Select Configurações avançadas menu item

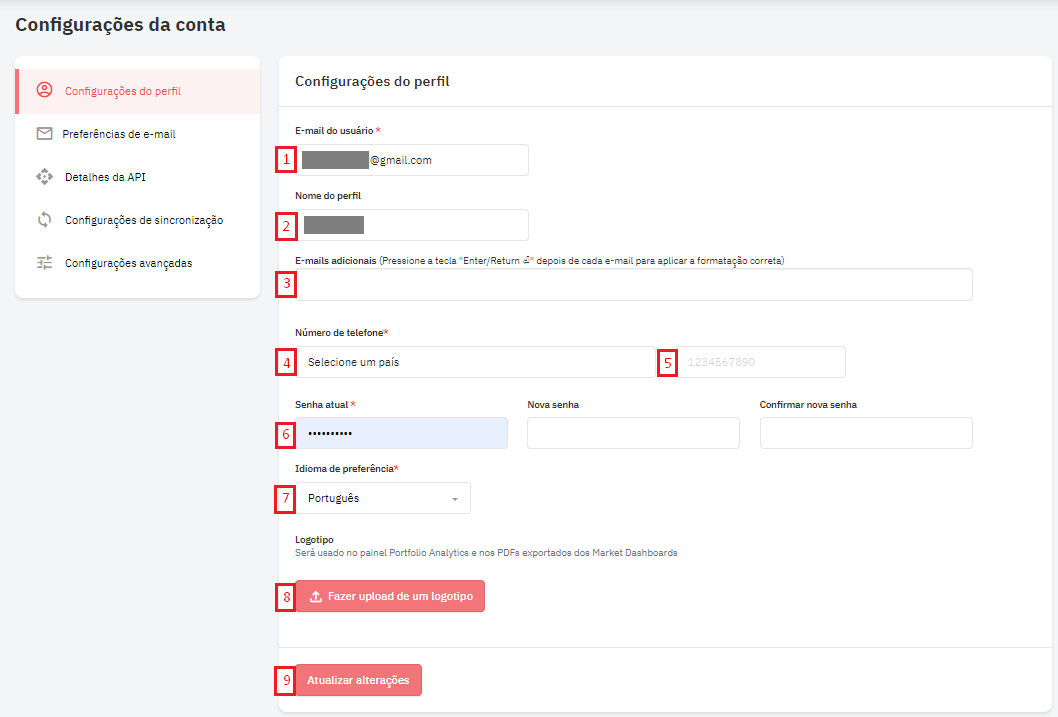click(x=128, y=263)
